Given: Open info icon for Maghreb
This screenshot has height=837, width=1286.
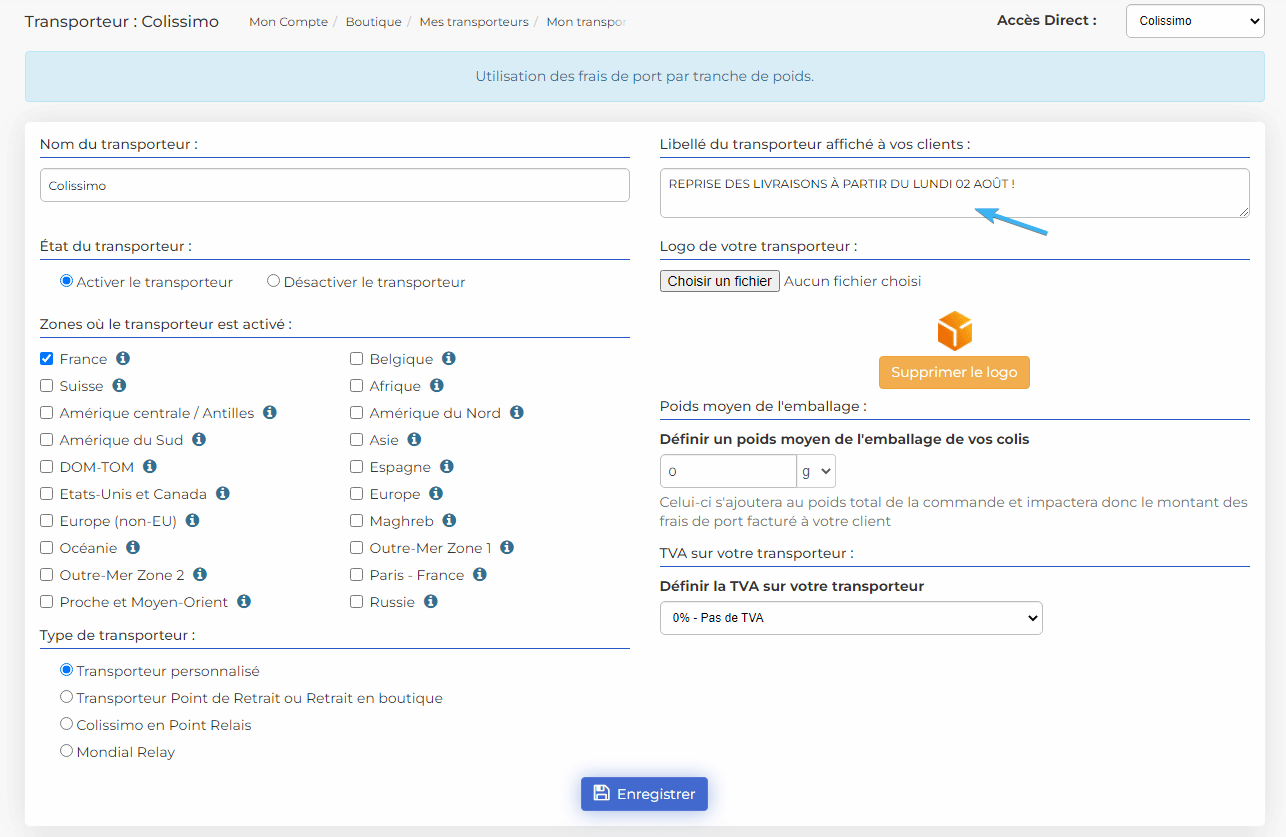Looking at the screenshot, I should pos(450,520).
